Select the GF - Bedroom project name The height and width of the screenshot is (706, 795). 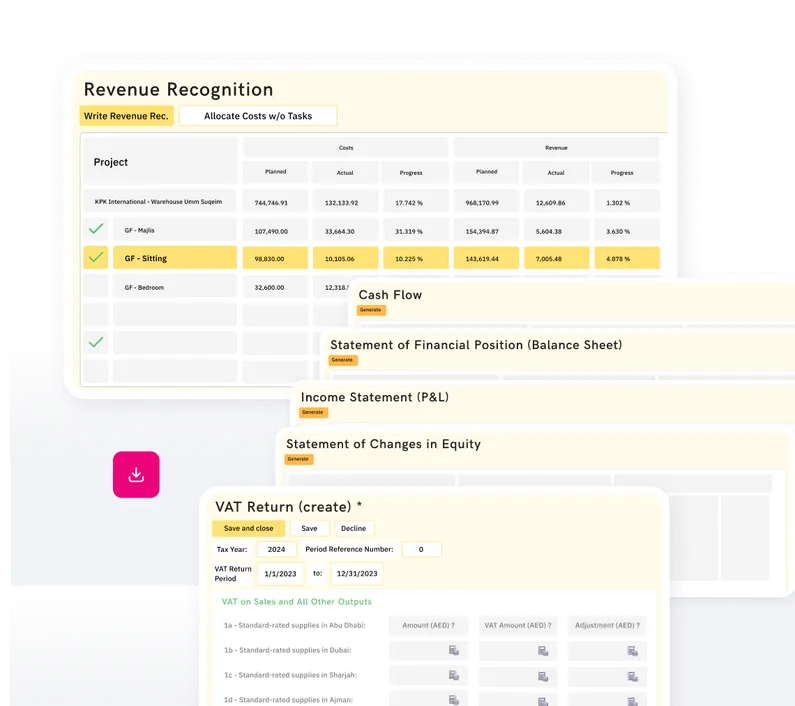point(174,287)
